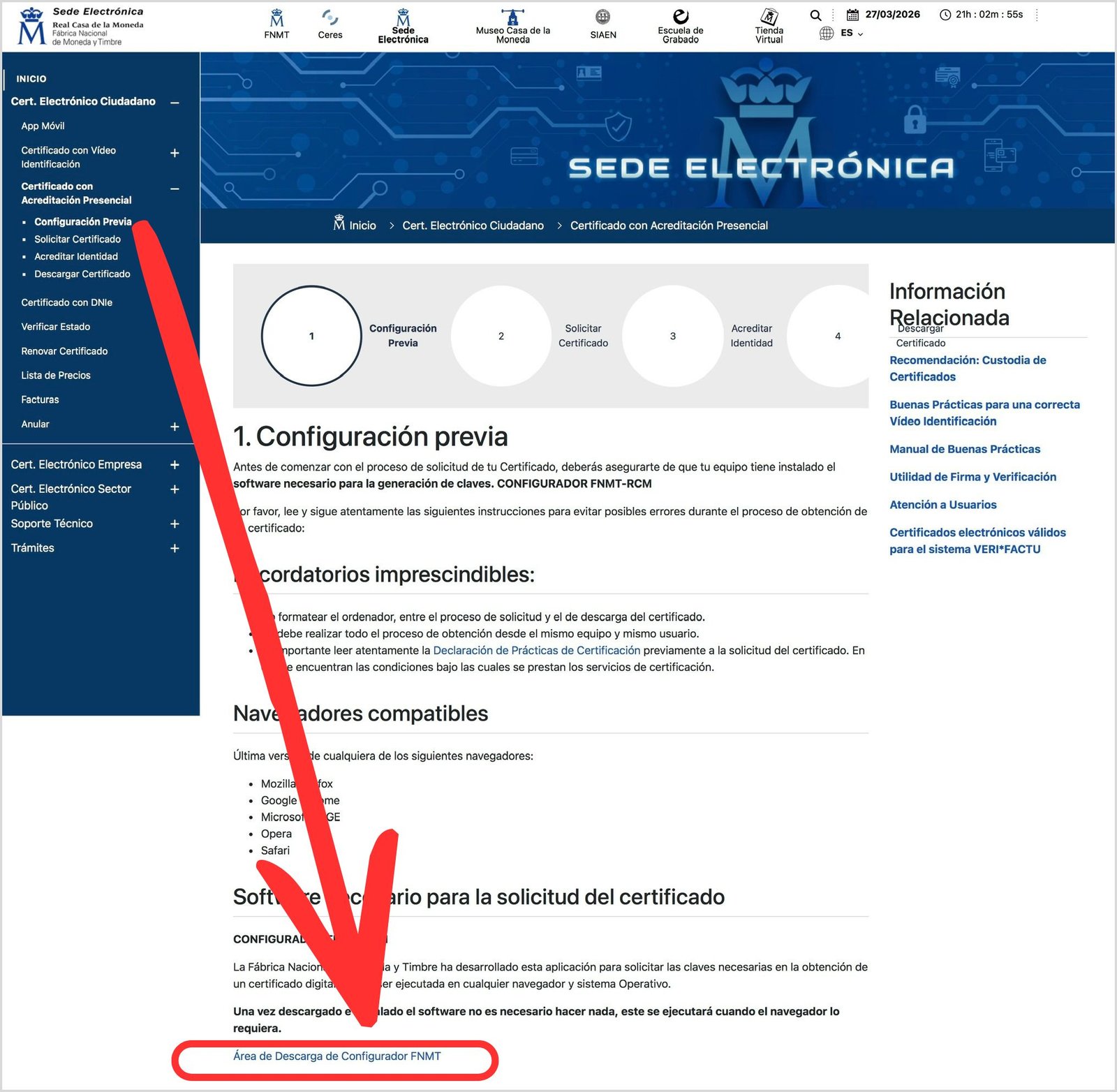1117x1092 pixels.
Task: Click the SIAEN globe icon
Action: (x=602, y=17)
